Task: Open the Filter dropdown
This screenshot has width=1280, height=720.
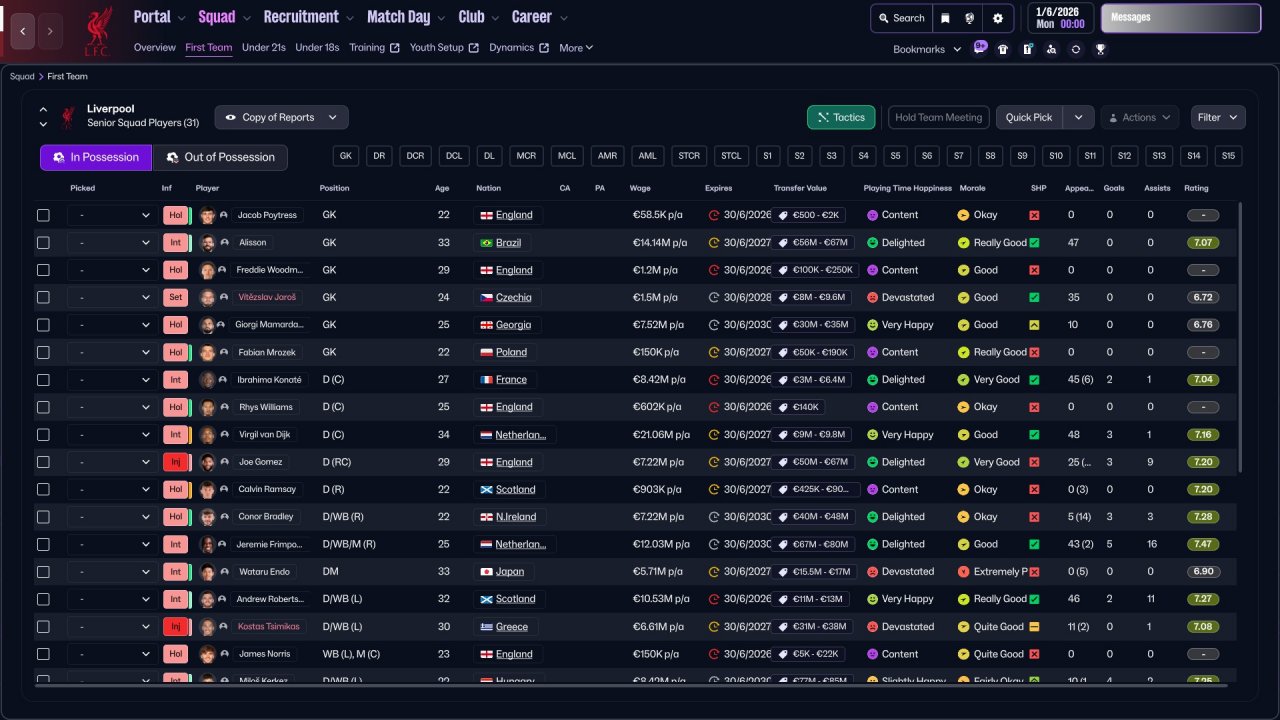Action: click(x=1217, y=118)
